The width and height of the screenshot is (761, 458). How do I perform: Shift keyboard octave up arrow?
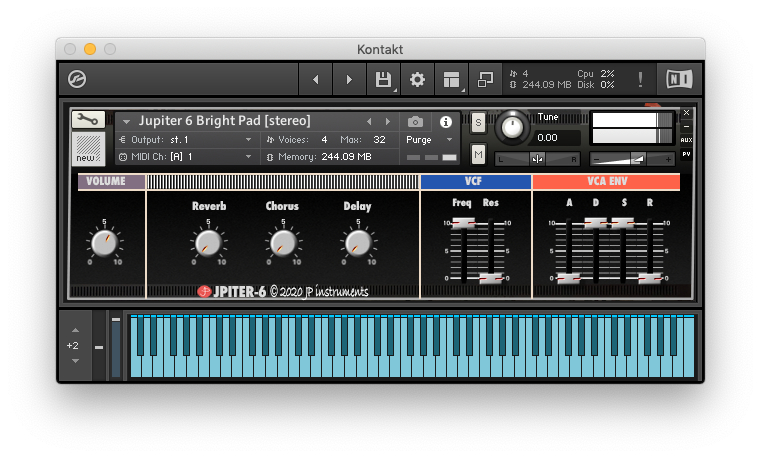[x=75, y=330]
